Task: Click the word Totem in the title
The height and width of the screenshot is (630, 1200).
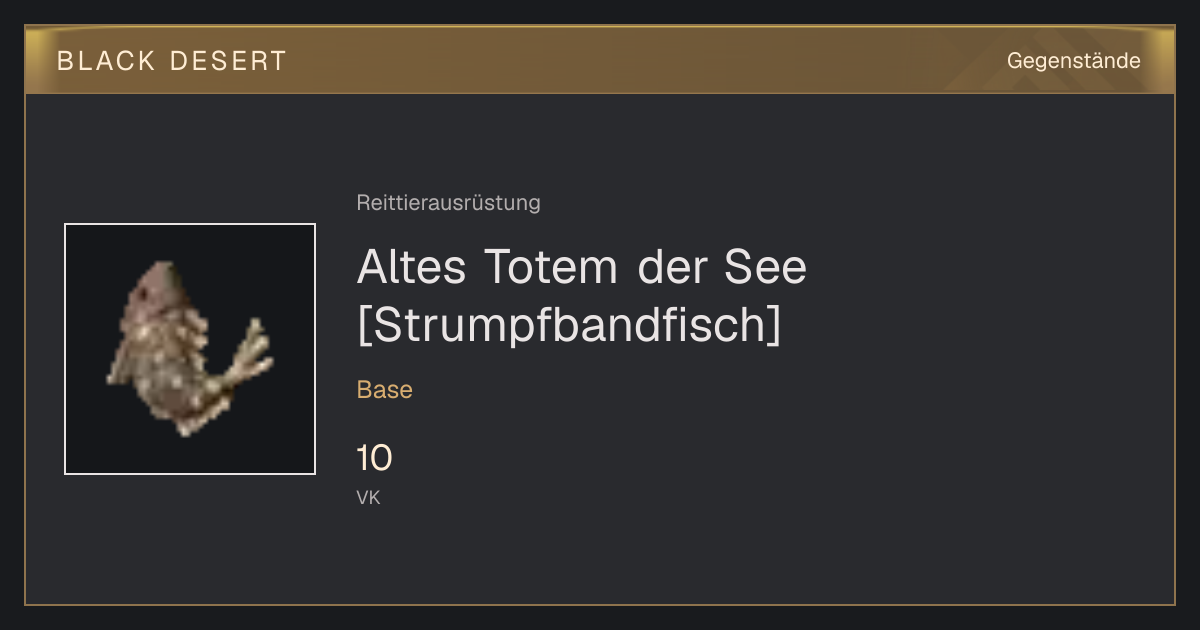Action: point(551,267)
